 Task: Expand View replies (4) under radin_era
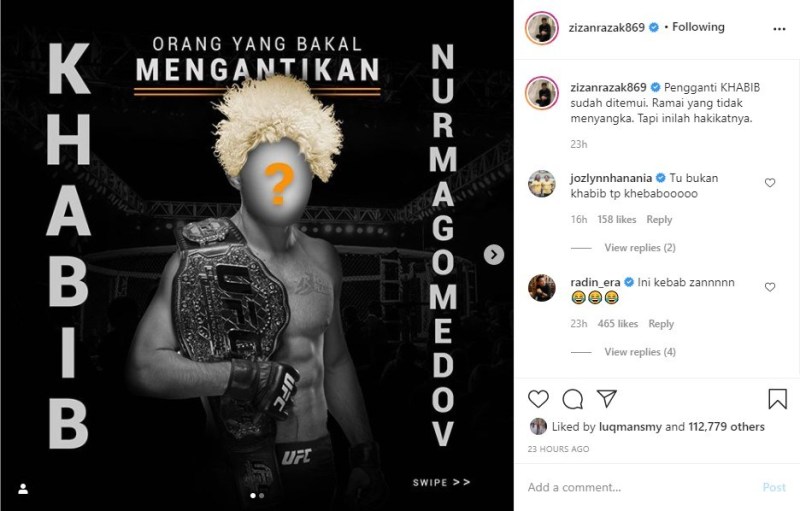pyautogui.click(x=640, y=352)
